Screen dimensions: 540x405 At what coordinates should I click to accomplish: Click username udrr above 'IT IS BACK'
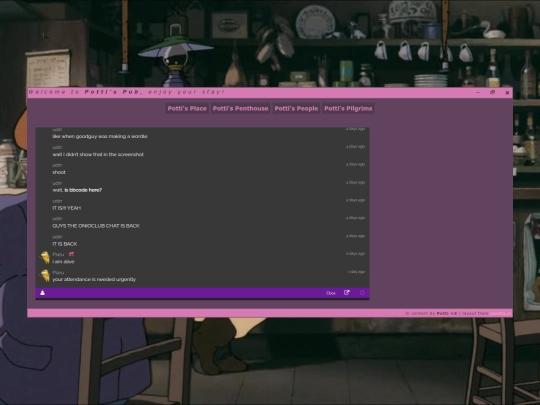coord(57,237)
